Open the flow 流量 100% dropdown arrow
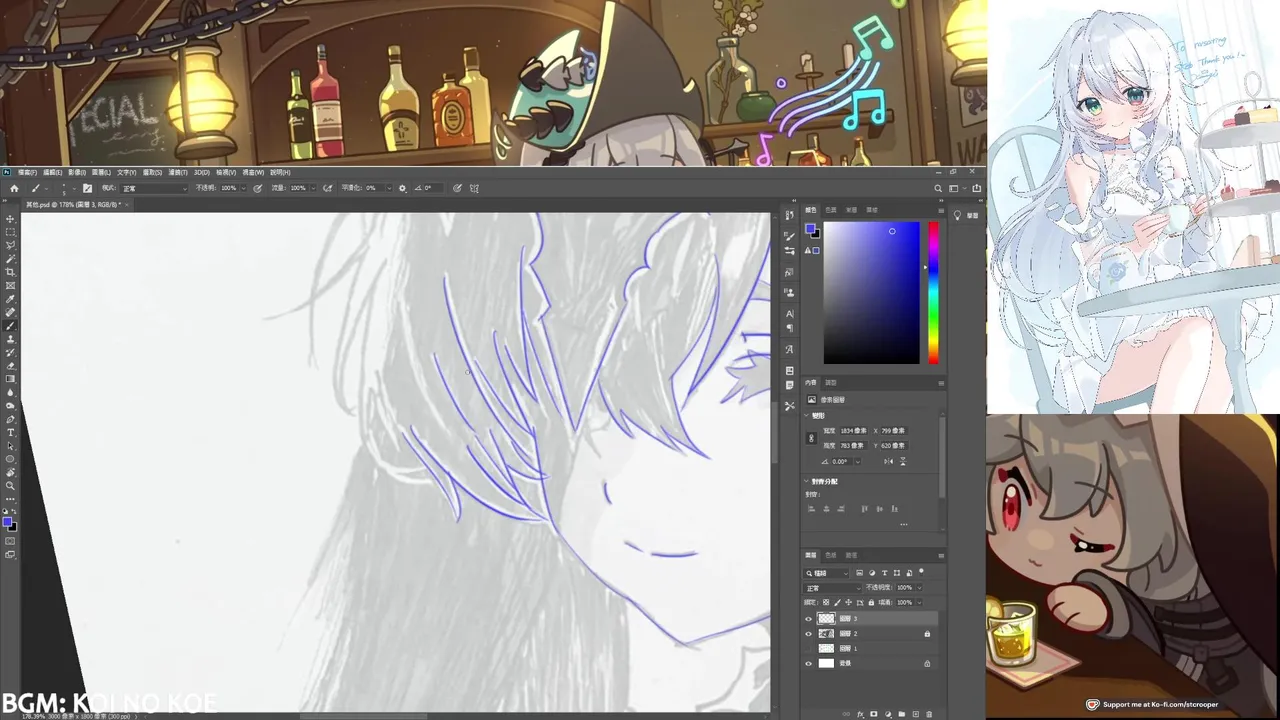This screenshot has width=1280, height=720. click(x=313, y=188)
